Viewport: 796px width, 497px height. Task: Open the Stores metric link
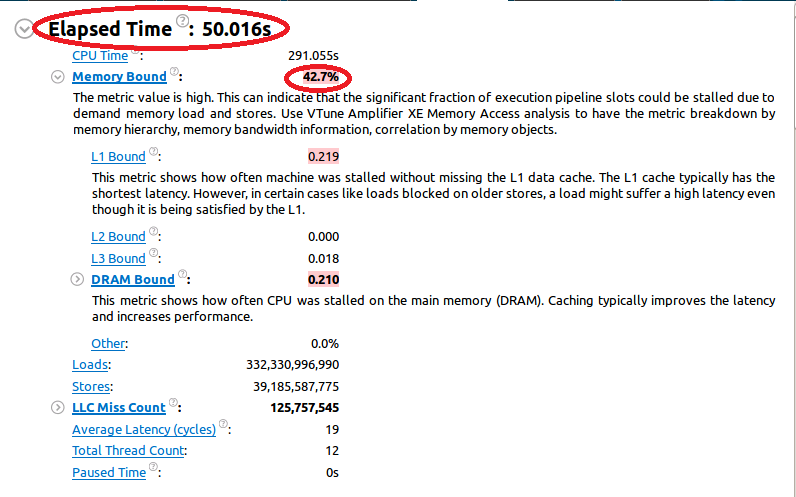pos(91,386)
